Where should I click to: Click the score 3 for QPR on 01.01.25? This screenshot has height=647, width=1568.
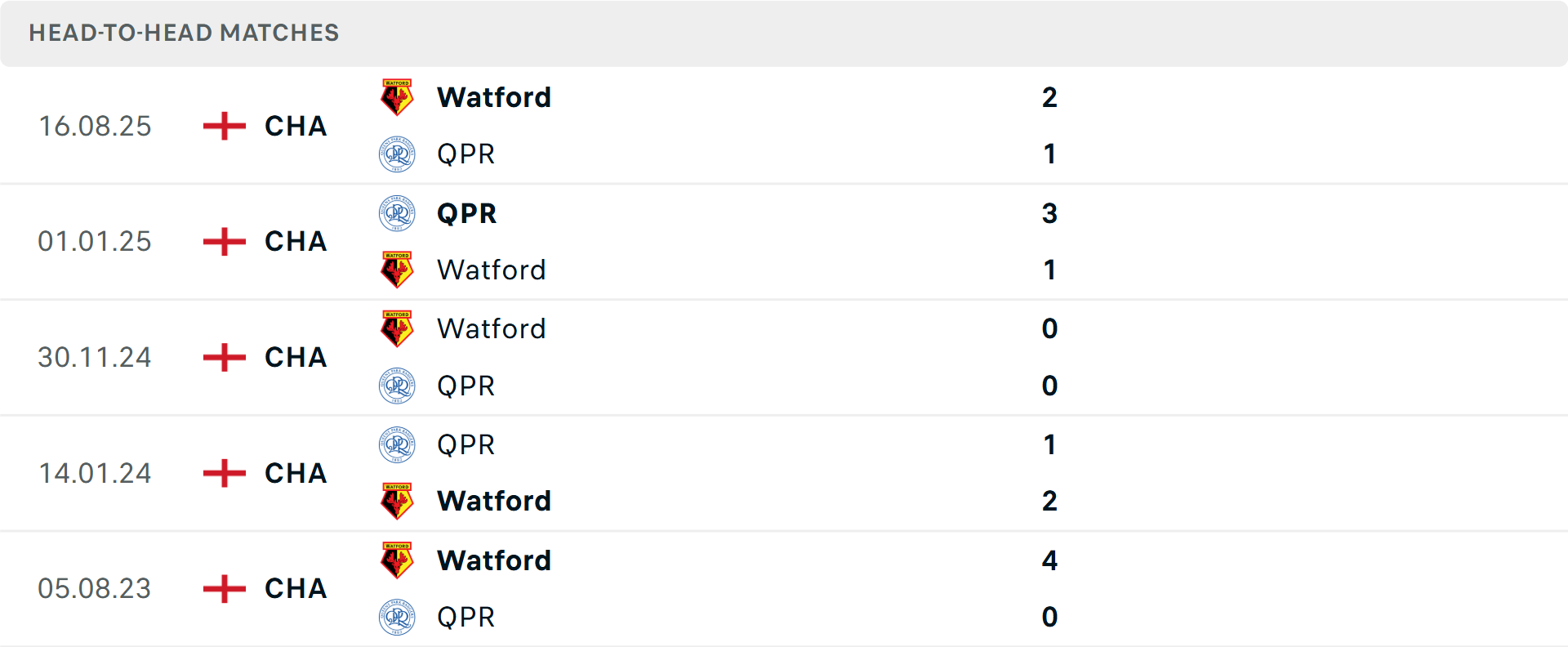coord(1050,213)
